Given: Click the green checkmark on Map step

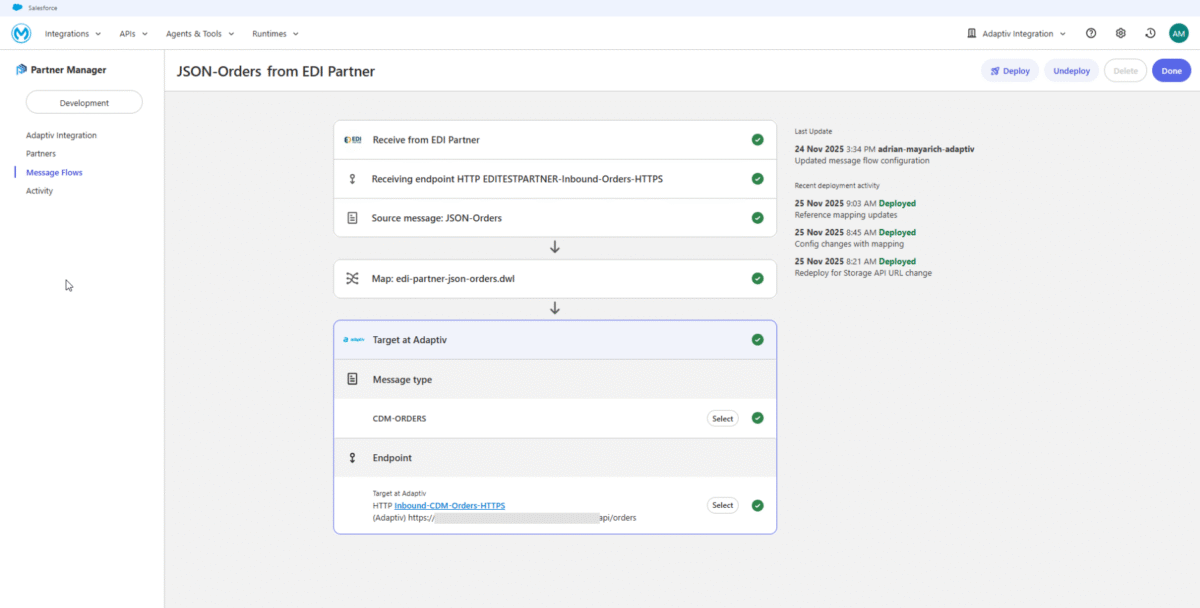Looking at the screenshot, I should pyautogui.click(x=758, y=278).
